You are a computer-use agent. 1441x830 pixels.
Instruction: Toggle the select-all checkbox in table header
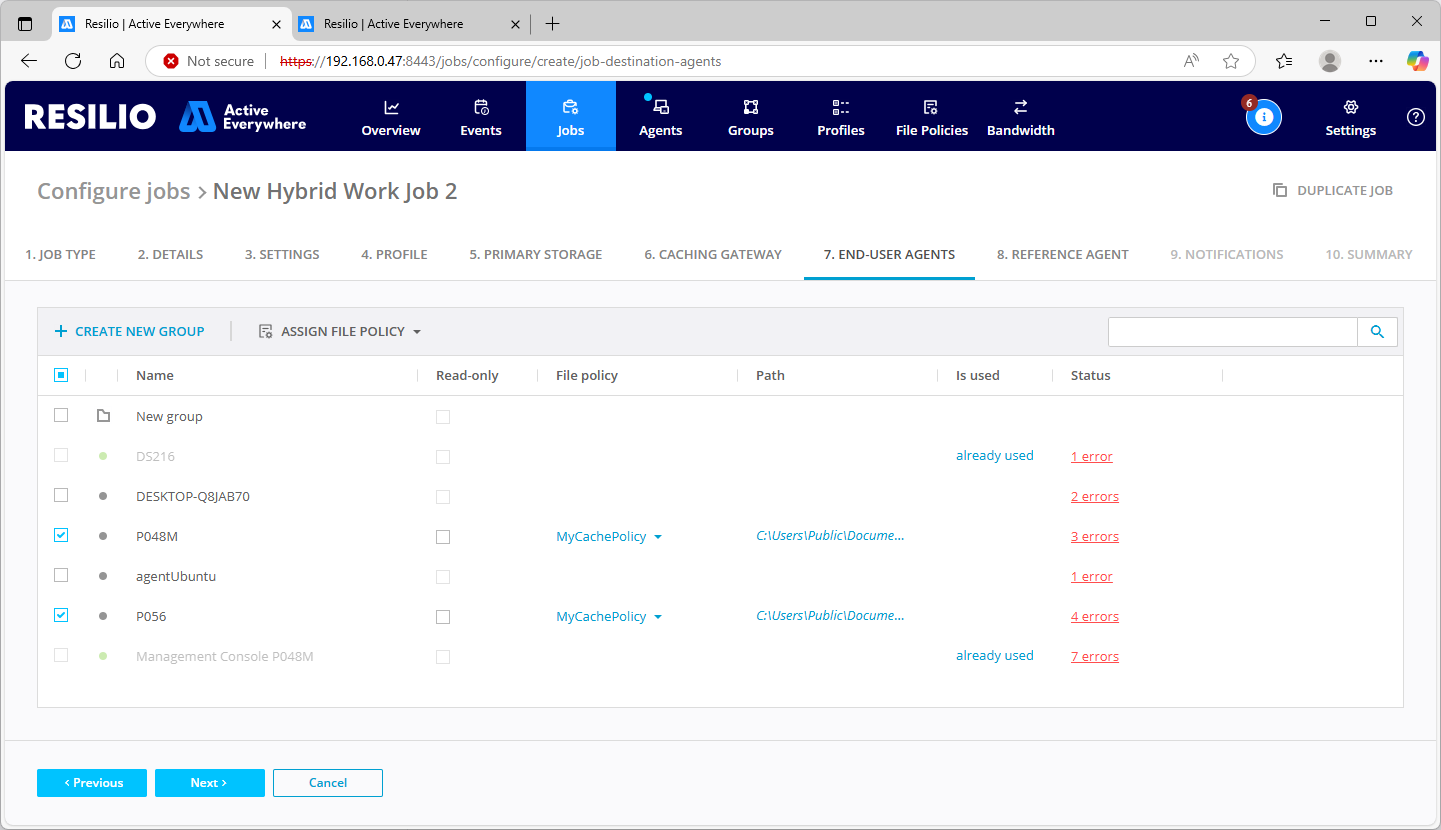tap(60, 374)
